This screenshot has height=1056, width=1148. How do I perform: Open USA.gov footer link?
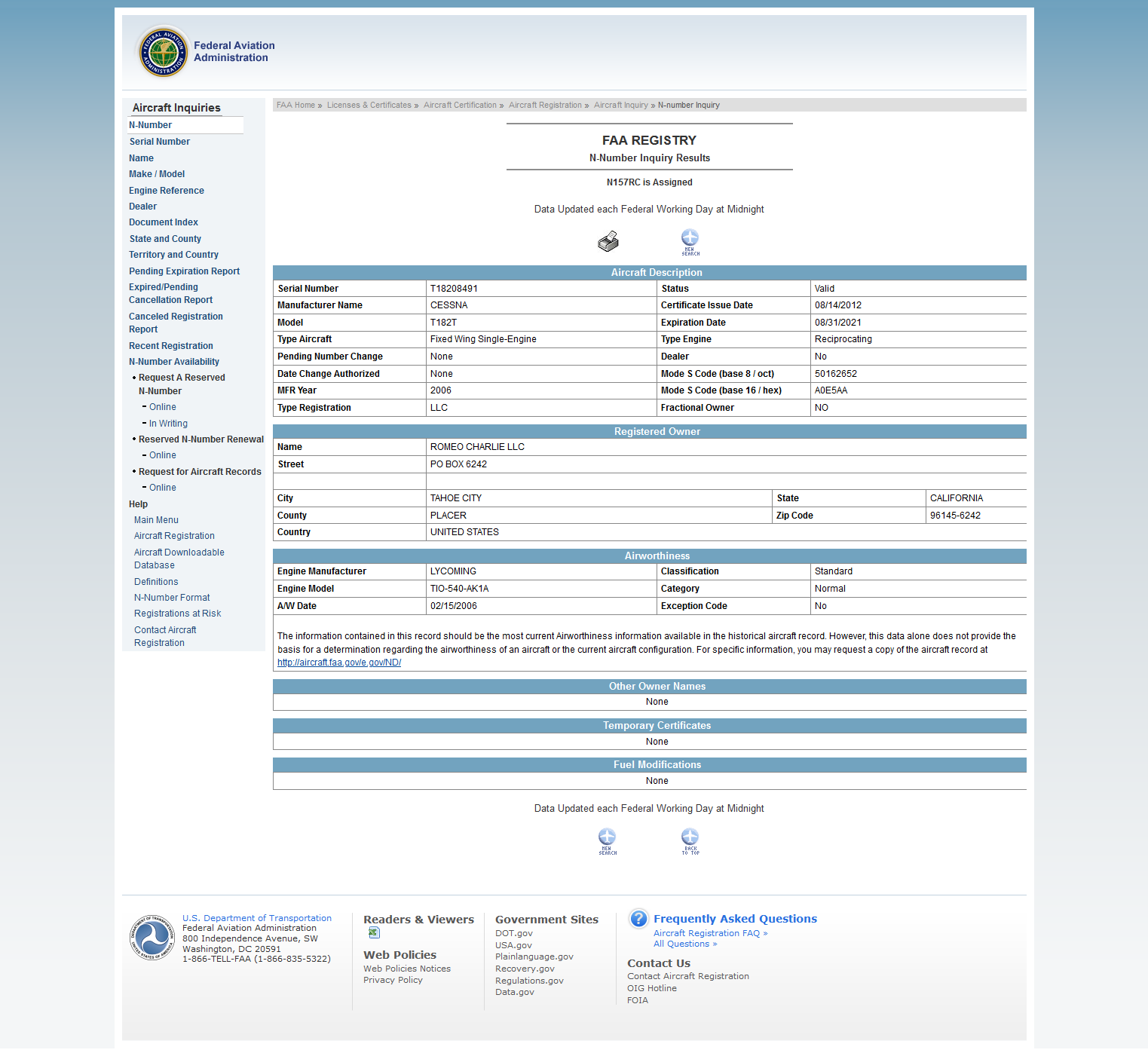513,945
